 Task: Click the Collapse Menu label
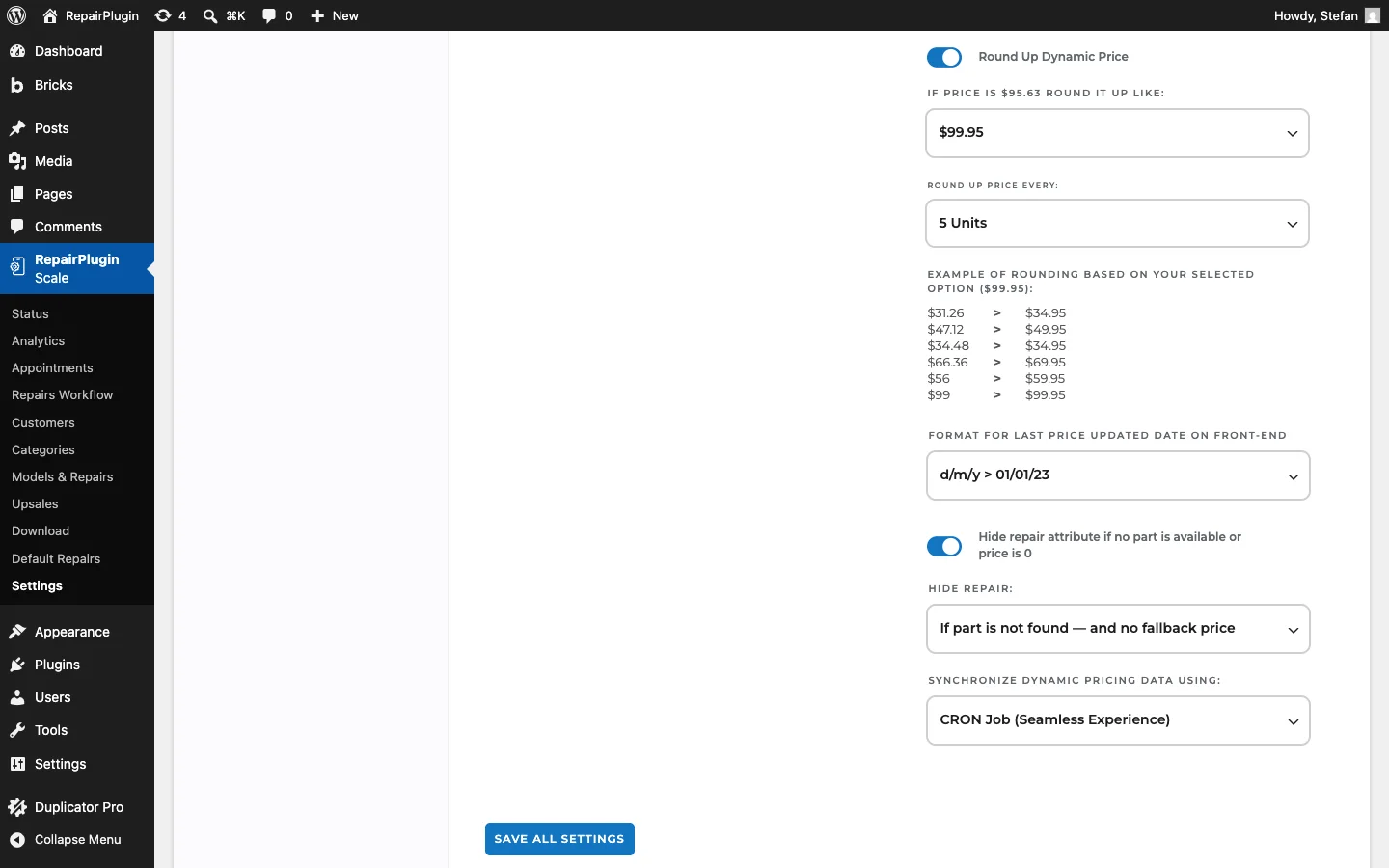(x=78, y=840)
